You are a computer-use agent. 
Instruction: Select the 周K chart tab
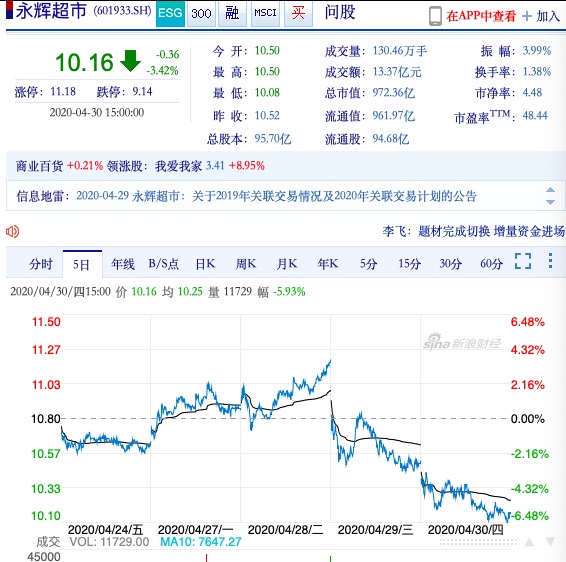tap(246, 264)
